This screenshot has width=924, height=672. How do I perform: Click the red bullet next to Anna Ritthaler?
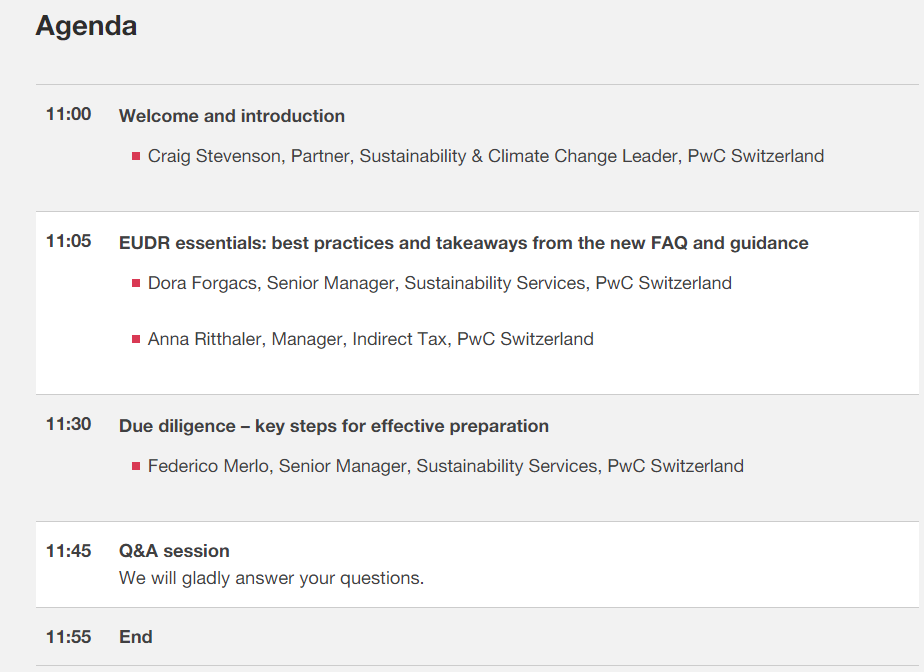pyautogui.click(x=136, y=339)
